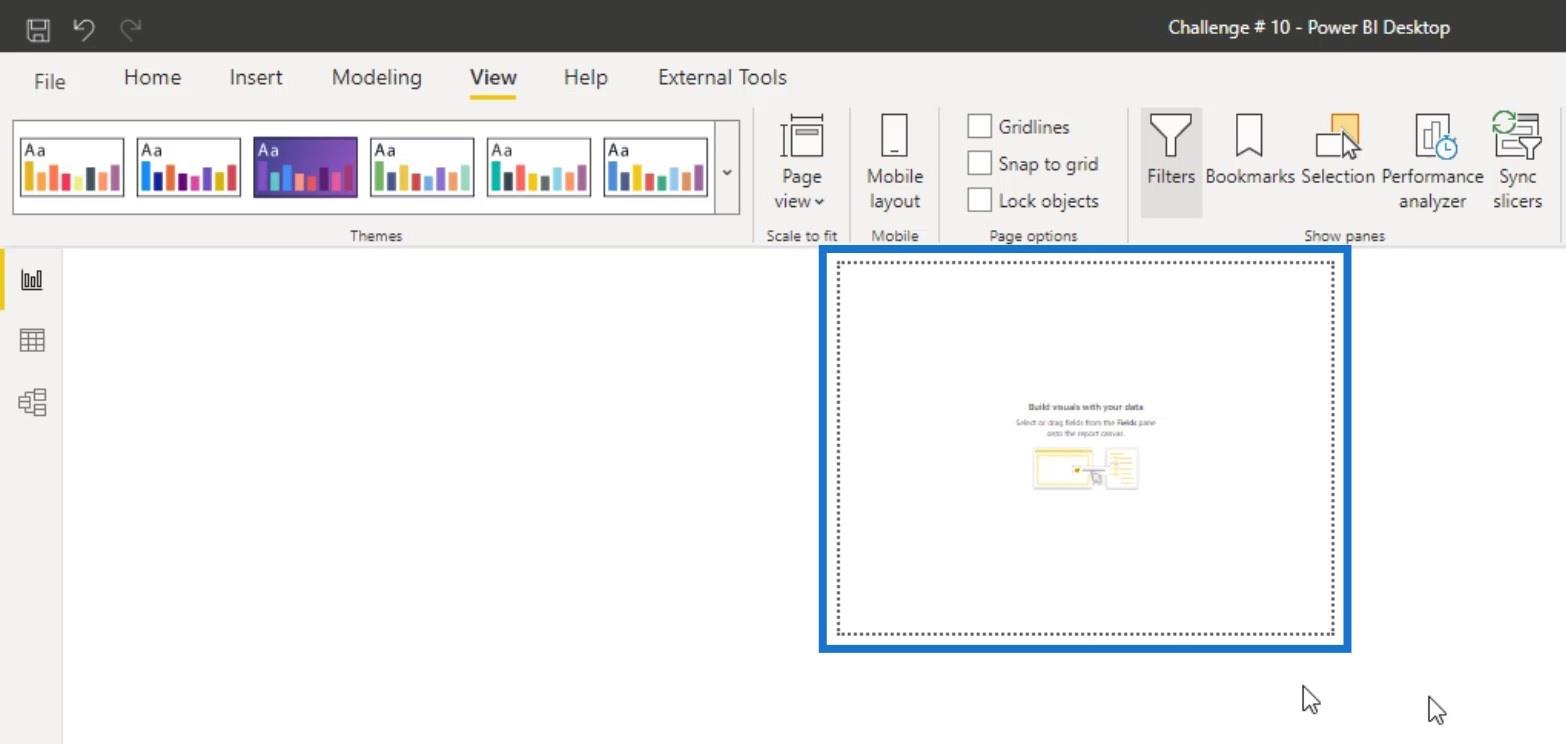Click the Redo arrow in title bar

click(x=130, y=29)
